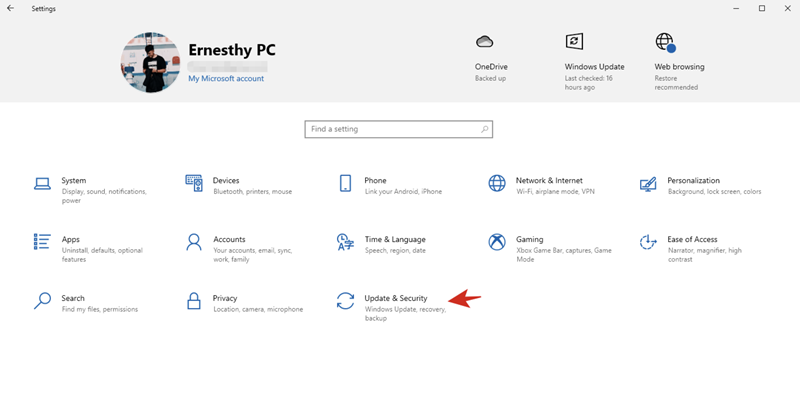Image resolution: width=800 pixels, height=394 pixels.
Task: Click the Search category magnifier icon
Action: [x=42, y=301]
